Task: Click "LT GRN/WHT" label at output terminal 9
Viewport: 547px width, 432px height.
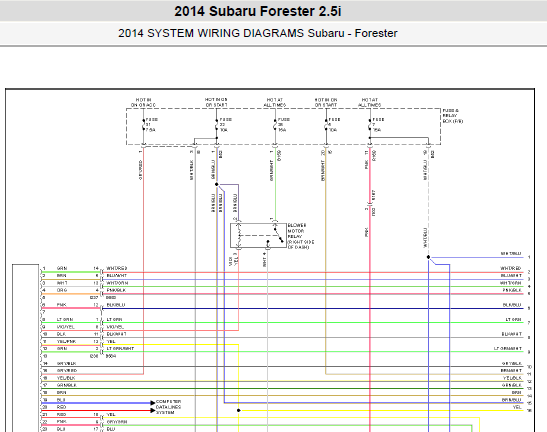Action: (x=508, y=349)
